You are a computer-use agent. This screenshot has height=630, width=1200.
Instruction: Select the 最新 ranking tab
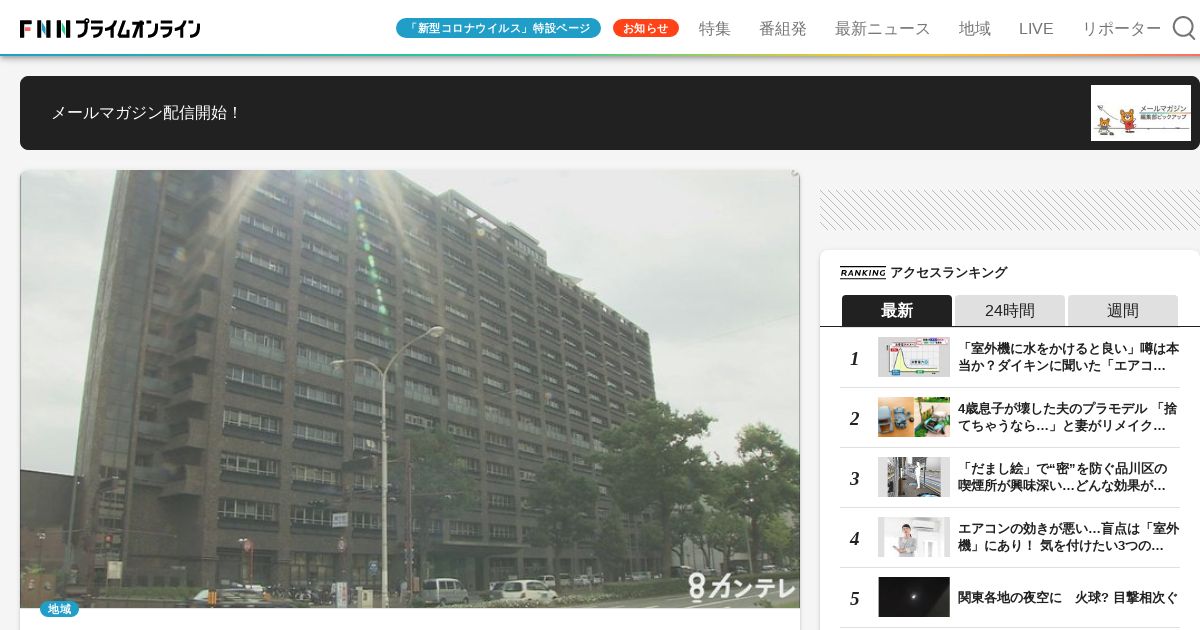point(897,310)
